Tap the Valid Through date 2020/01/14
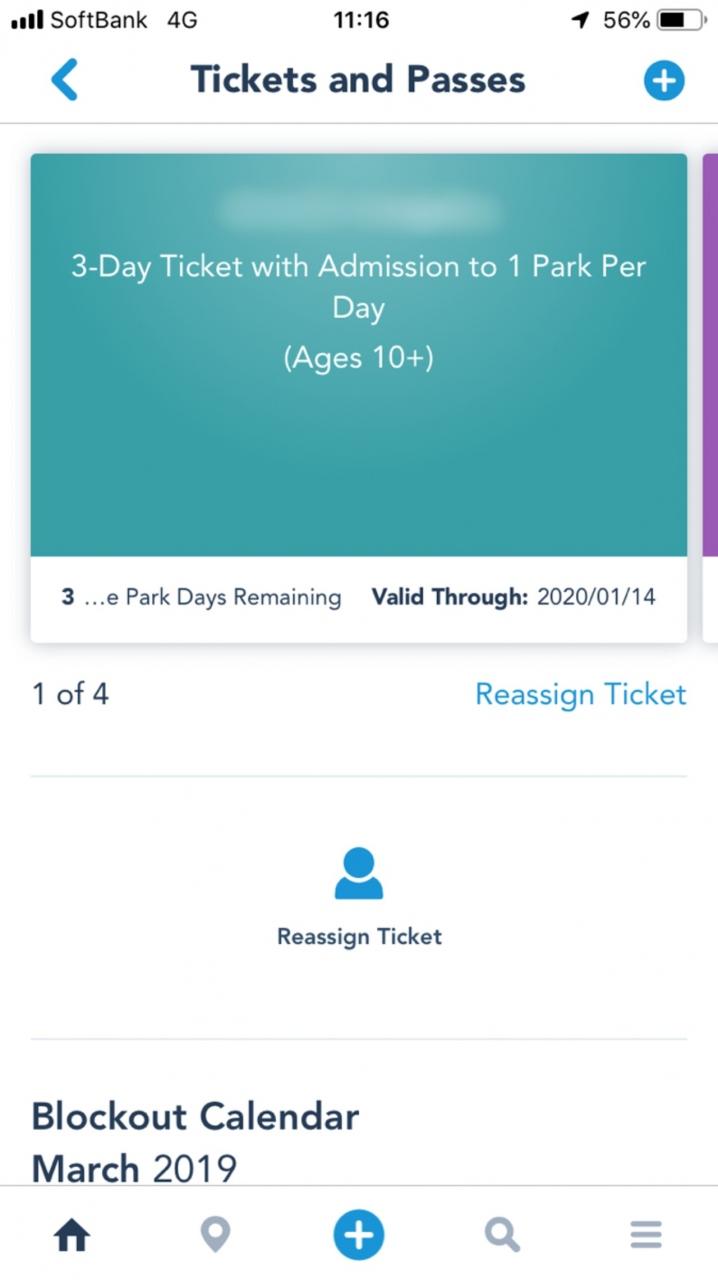 (596, 598)
